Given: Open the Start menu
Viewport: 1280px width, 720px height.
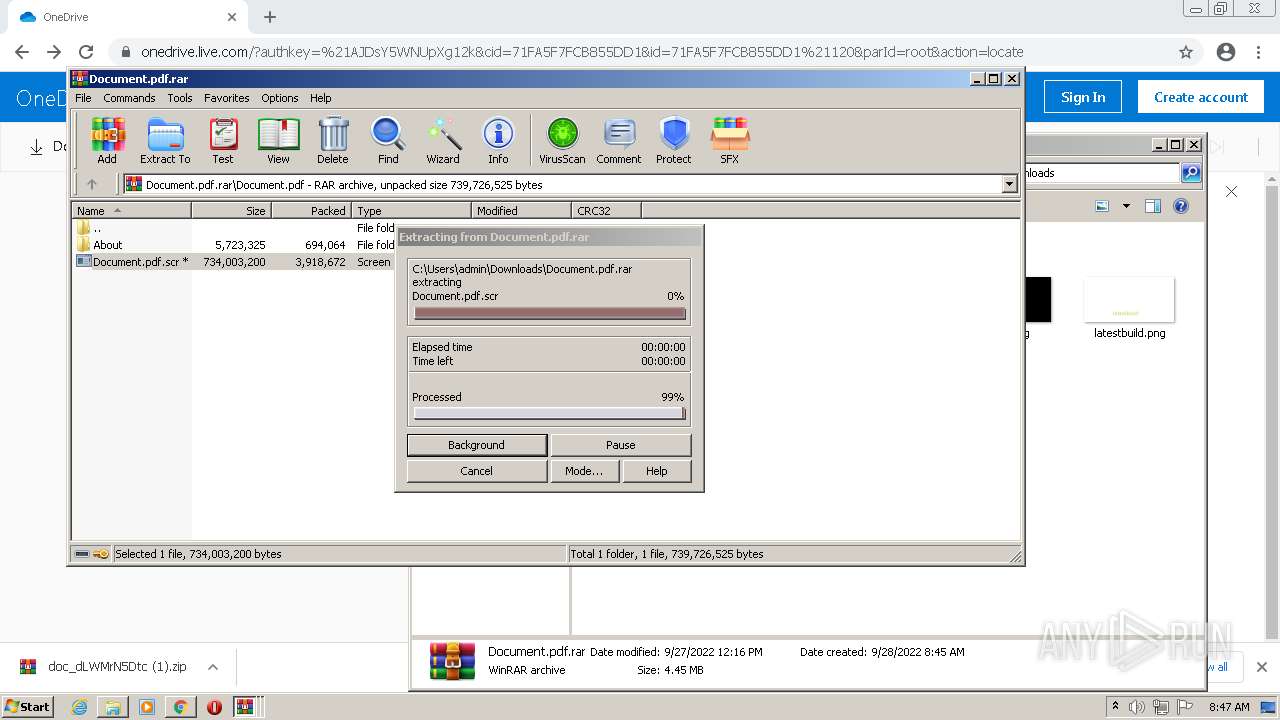Looking at the screenshot, I should tap(27, 706).
